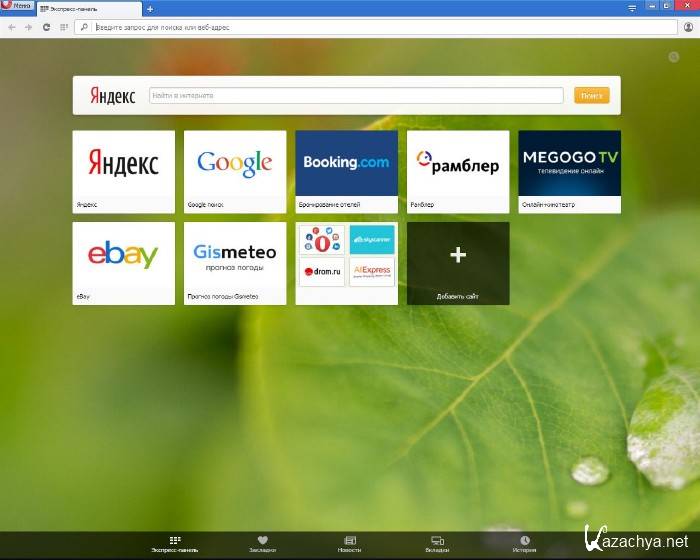
Task: Open the Opera Menu button
Action: click(17, 7)
